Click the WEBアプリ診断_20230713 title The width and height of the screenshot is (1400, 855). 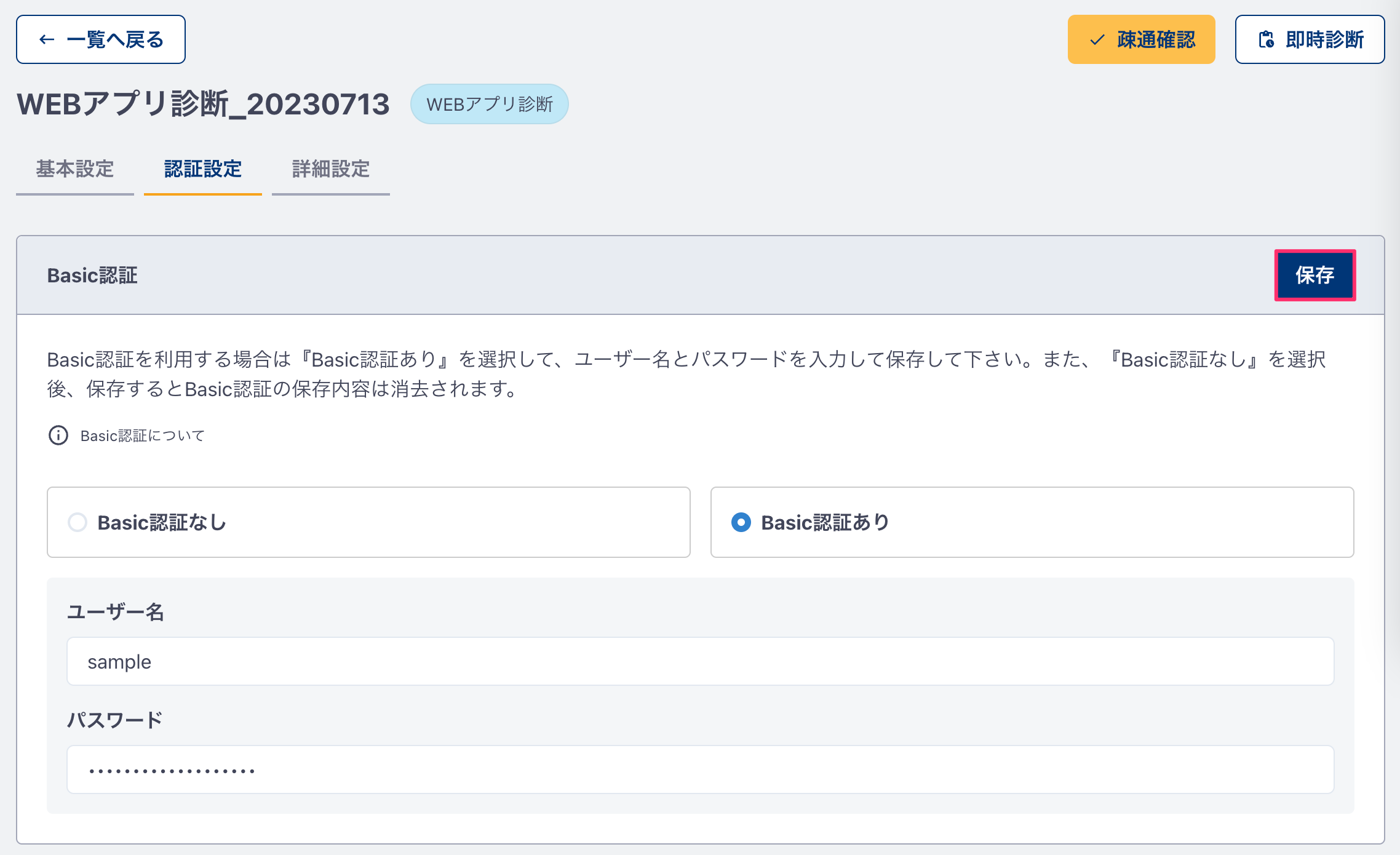(x=204, y=104)
